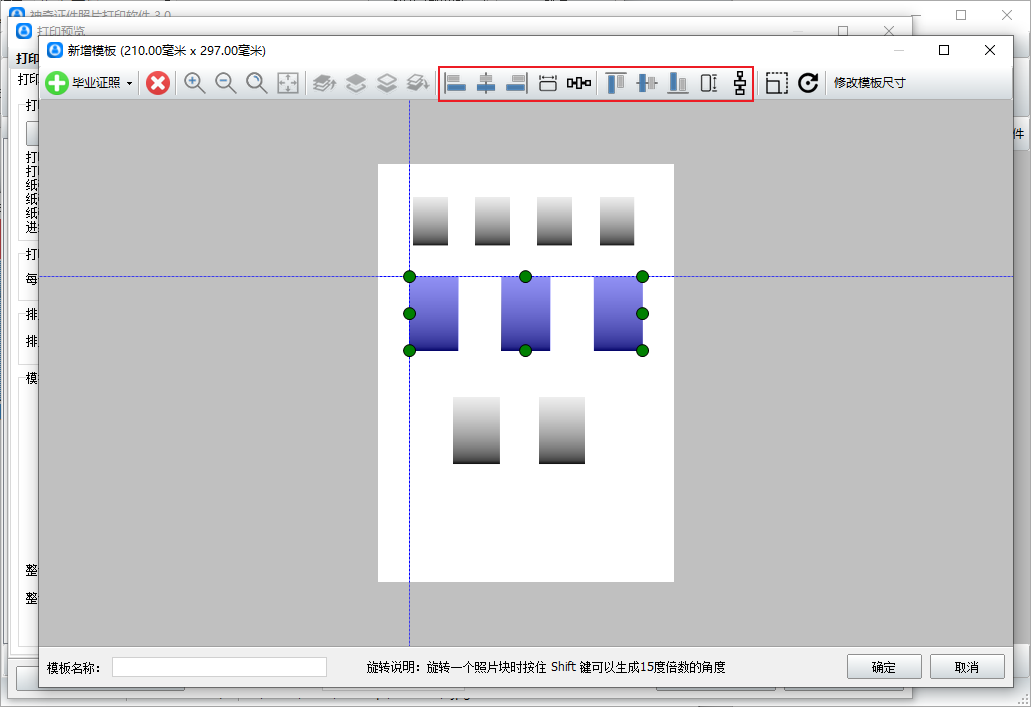Click the 修改模板尺寸 button
The width and height of the screenshot is (1031, 707).
[x=869, y=83]
